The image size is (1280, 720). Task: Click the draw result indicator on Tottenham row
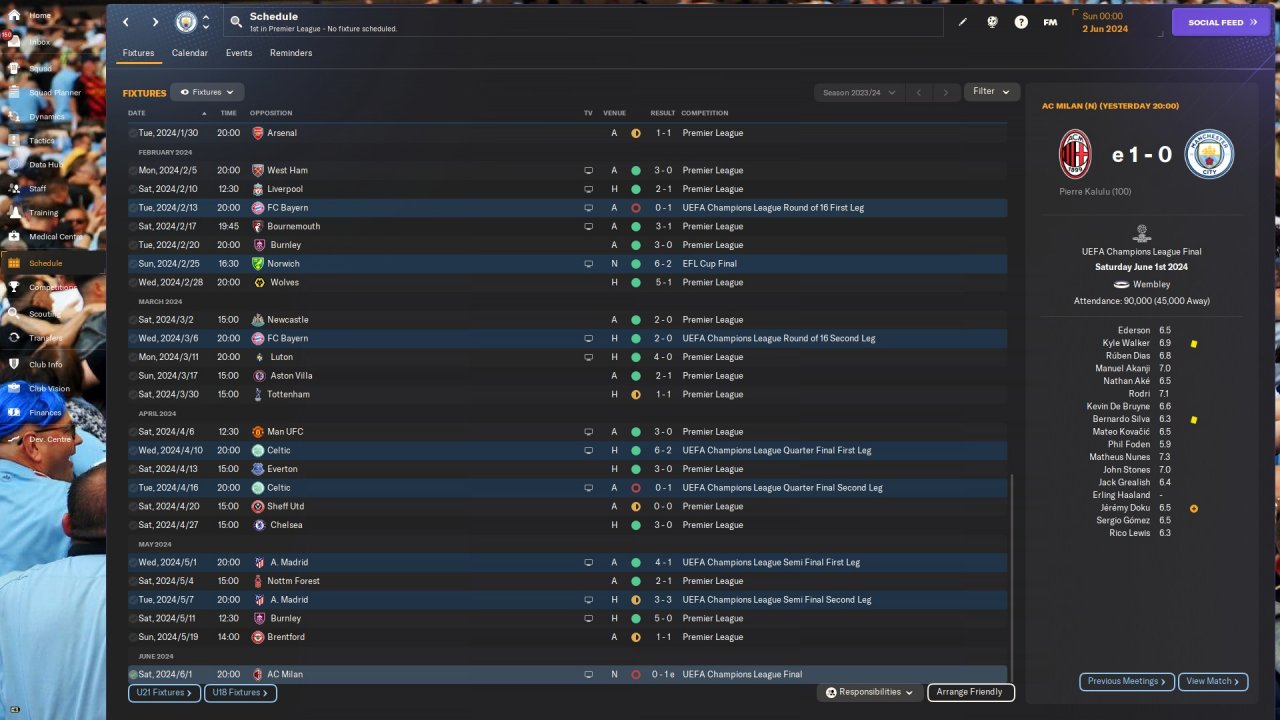coord(635,394)
